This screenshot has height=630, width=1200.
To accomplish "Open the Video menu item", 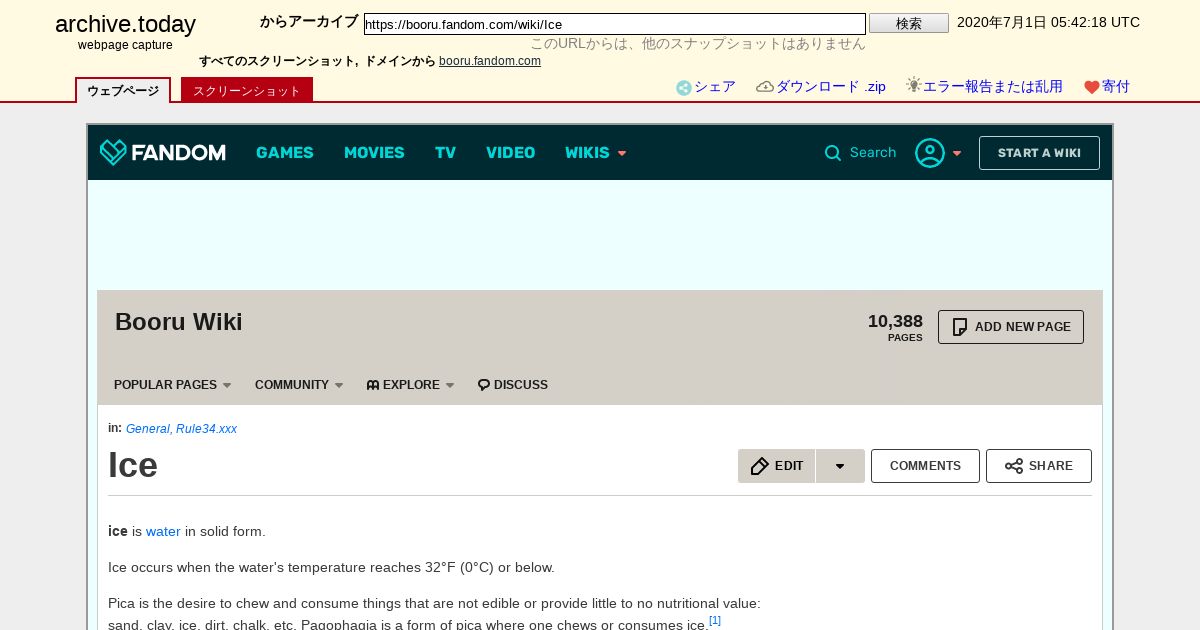I will 511,153.
